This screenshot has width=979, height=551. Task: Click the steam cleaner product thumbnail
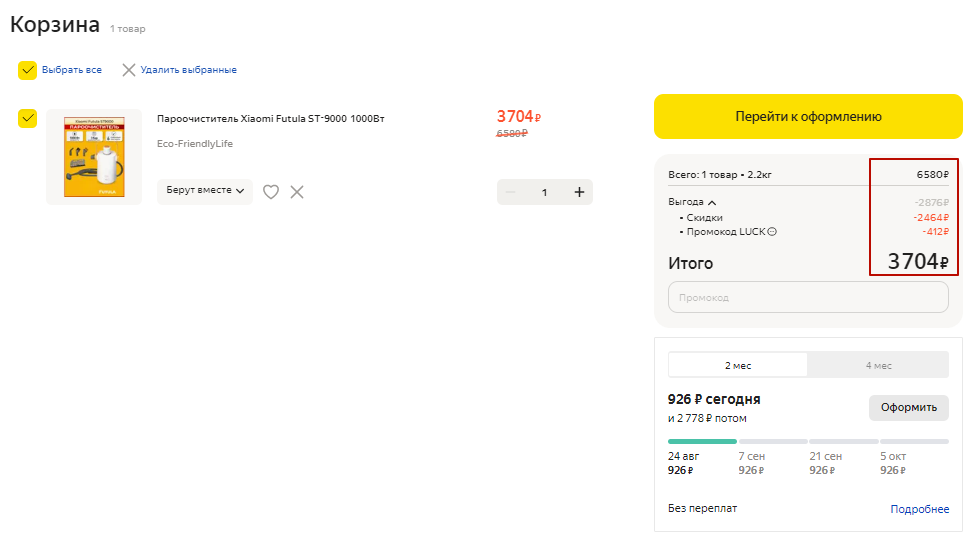[x=94, y=157]
